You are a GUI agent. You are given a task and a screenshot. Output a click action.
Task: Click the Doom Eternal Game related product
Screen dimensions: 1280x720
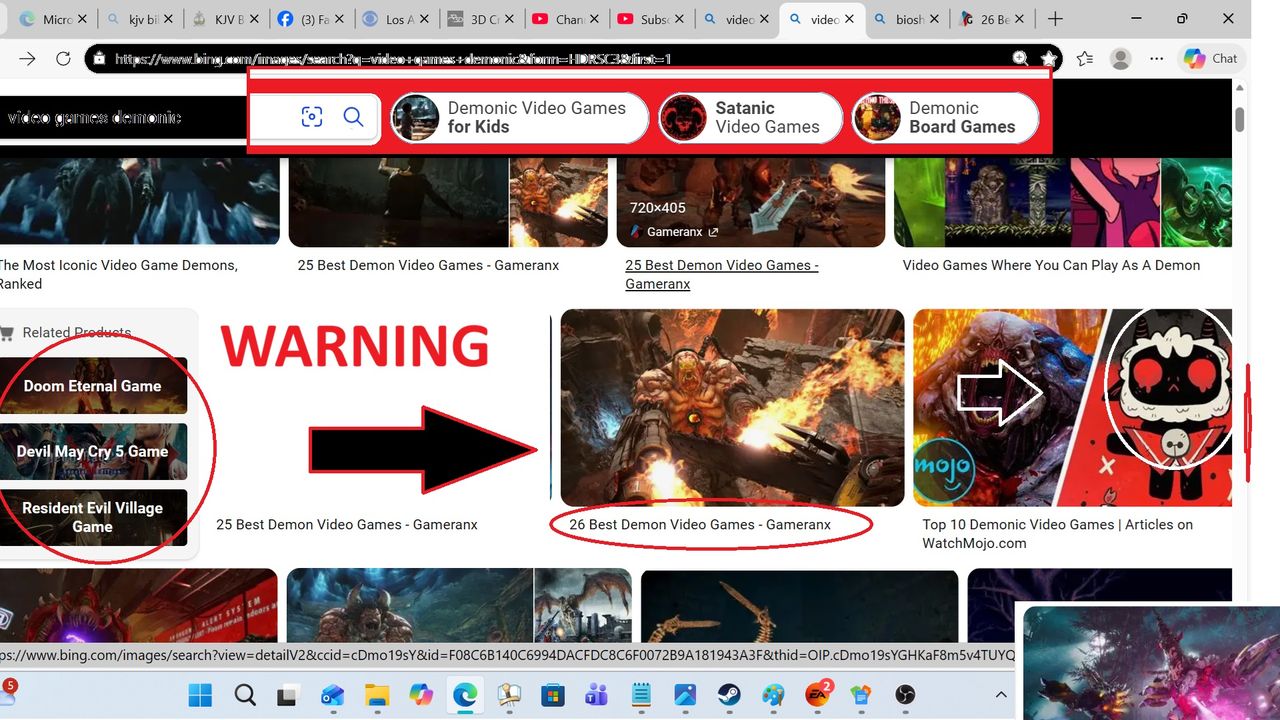(93, 386)
